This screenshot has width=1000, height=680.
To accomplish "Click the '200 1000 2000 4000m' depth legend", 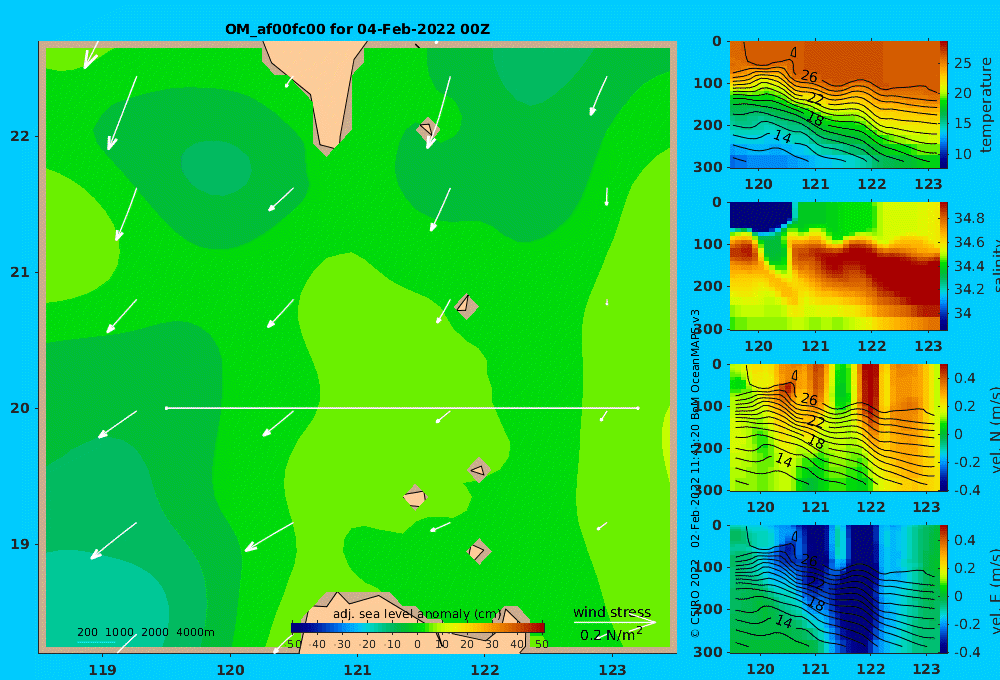I will [x=146, y=632].
